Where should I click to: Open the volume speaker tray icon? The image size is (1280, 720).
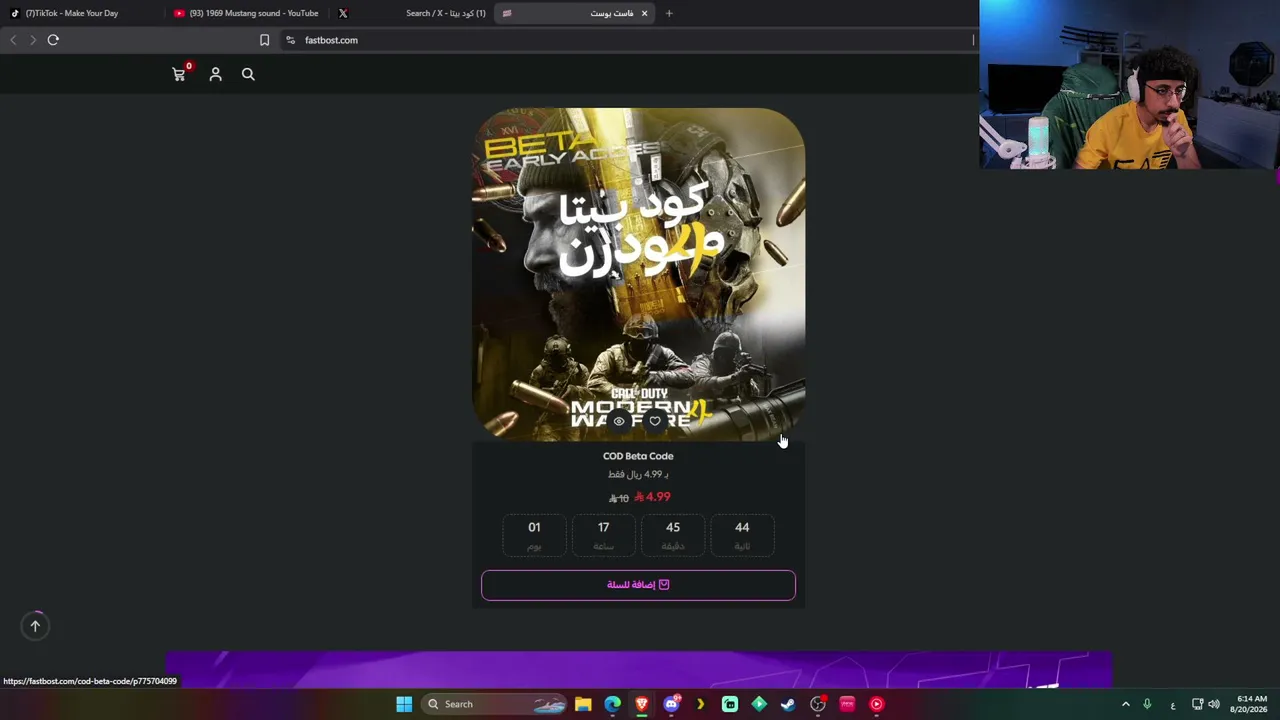click(x=1214, y=704)
